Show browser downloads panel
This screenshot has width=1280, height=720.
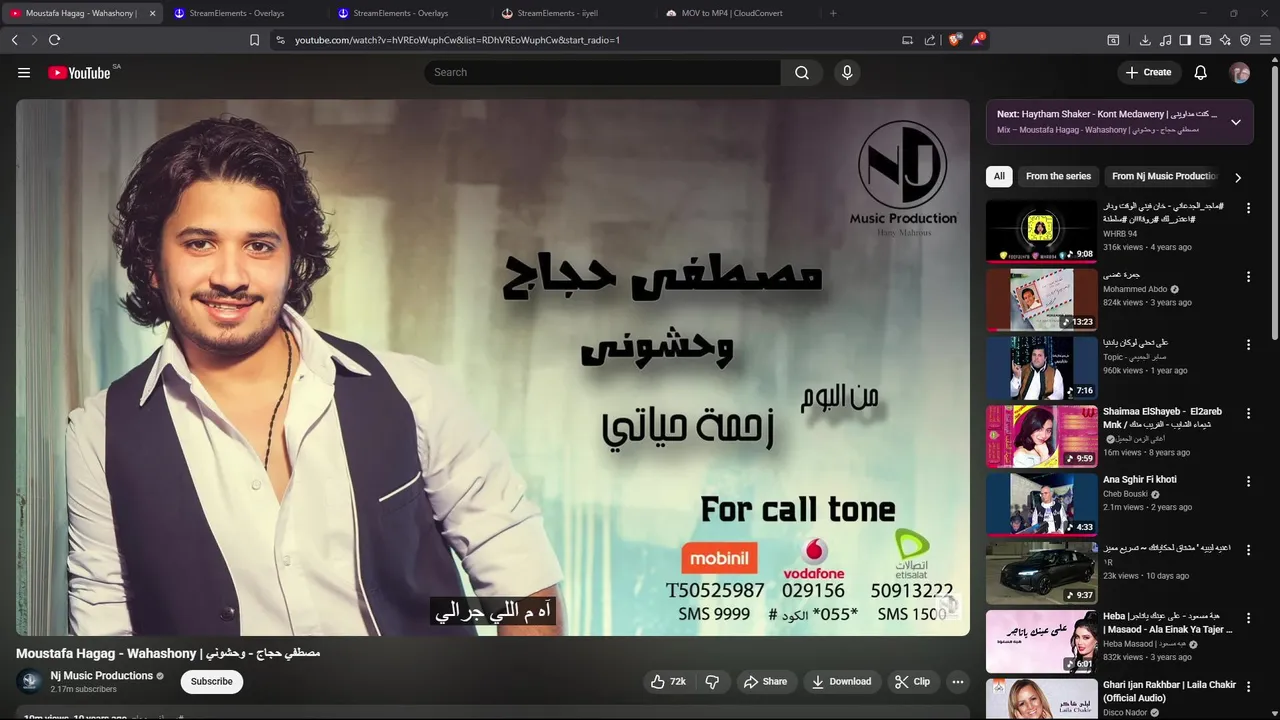(x=1145, y=40)
